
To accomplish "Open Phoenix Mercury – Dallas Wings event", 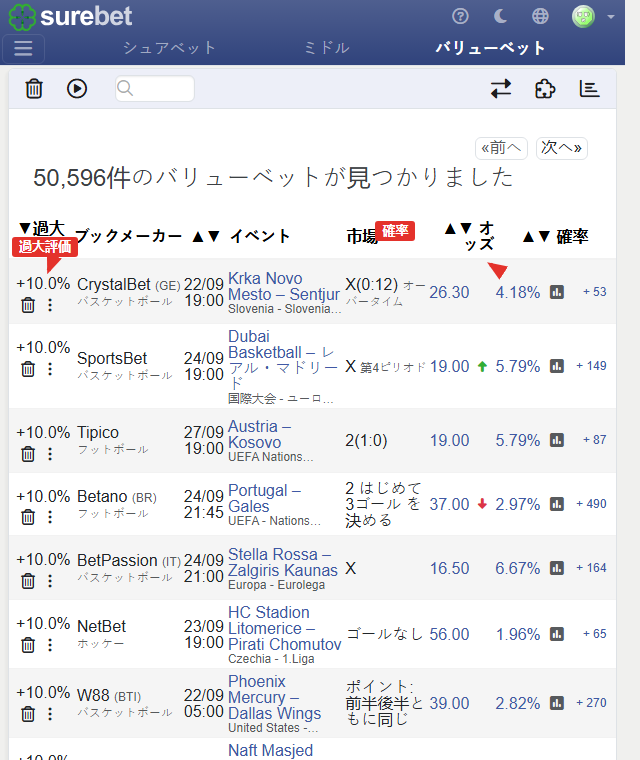I will click(x=274, y=697).
